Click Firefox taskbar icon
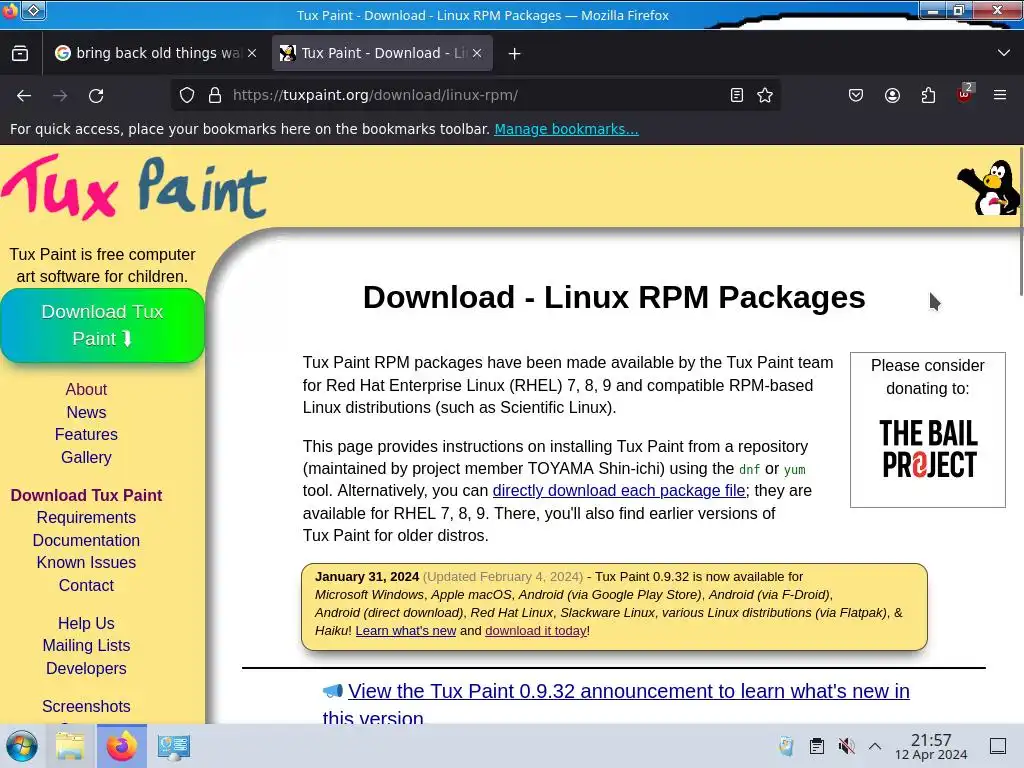This screenshot has height=768, width=1024. tap(122, 746)
